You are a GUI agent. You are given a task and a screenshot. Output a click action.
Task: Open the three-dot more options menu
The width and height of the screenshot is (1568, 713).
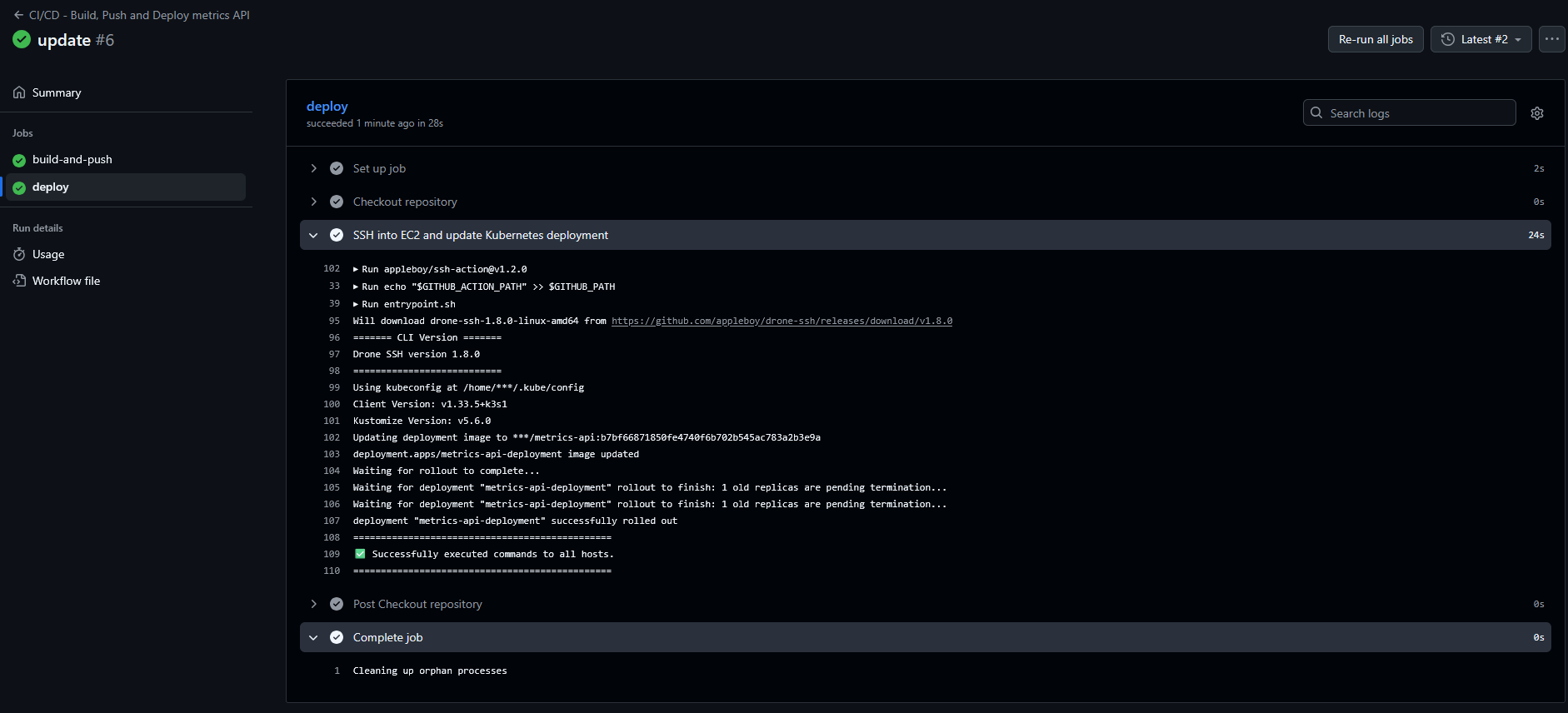pyautogui.click(x=1551, y=39)
